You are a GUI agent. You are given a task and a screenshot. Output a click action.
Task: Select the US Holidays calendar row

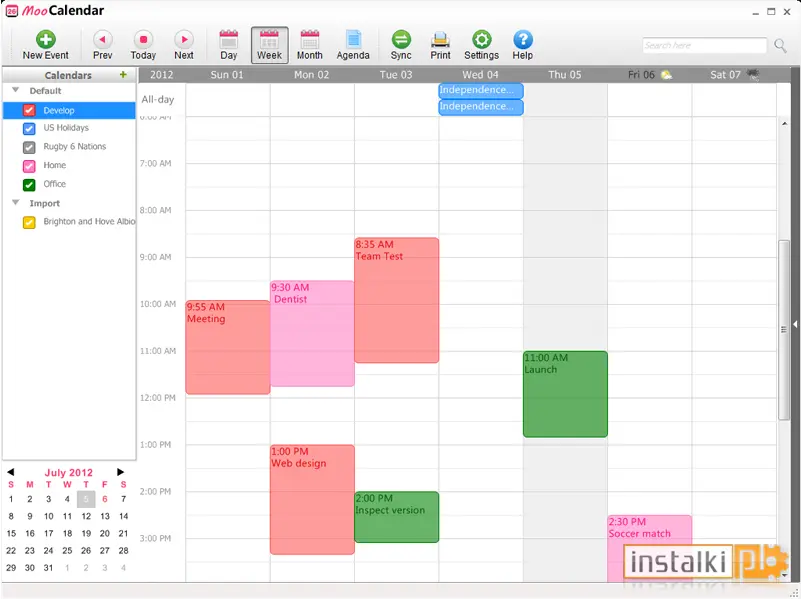point(69,128)
